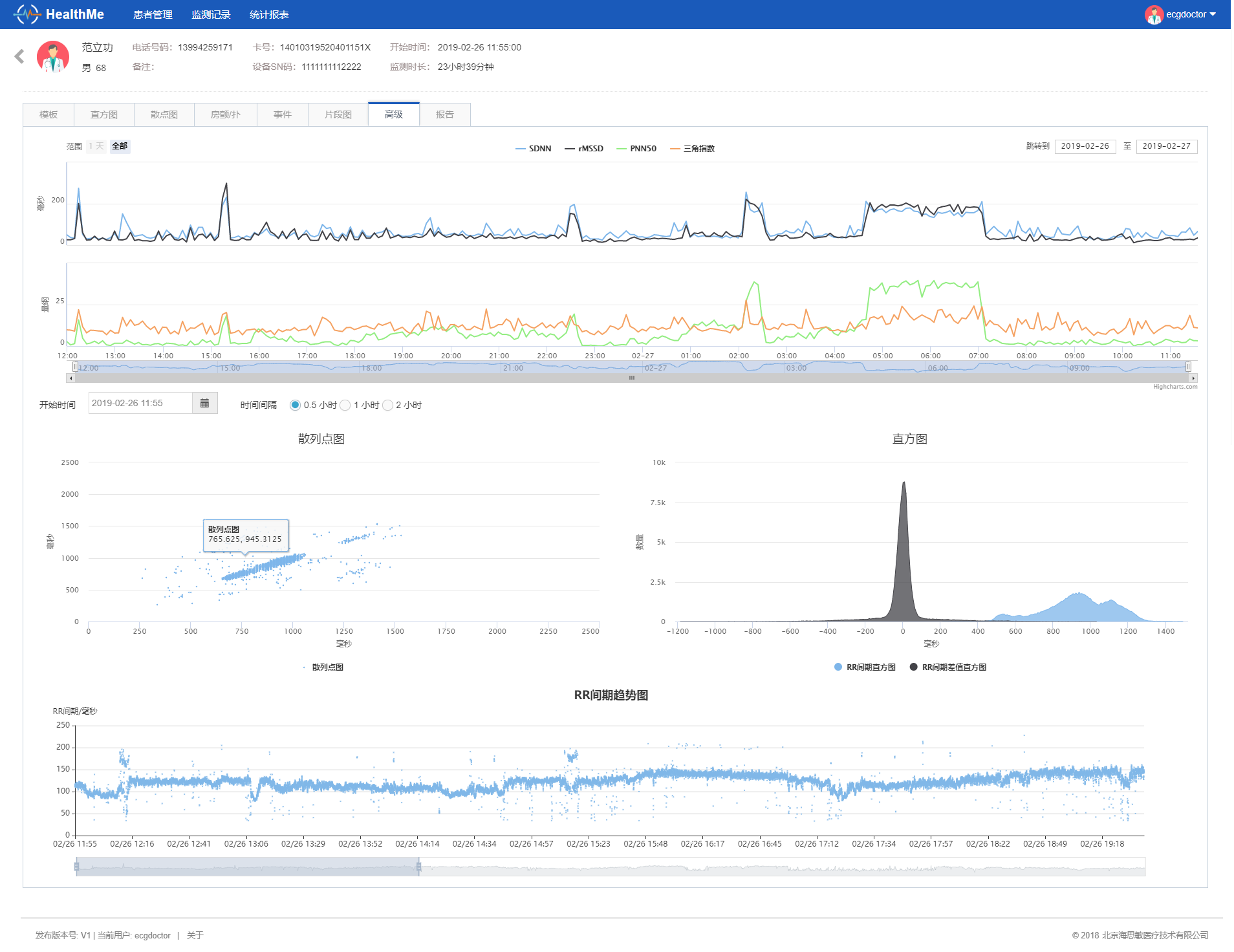Screen dimensions: 1234x952
Task: Click the 开始时间 date input field
Action: (x=140, y=404)
